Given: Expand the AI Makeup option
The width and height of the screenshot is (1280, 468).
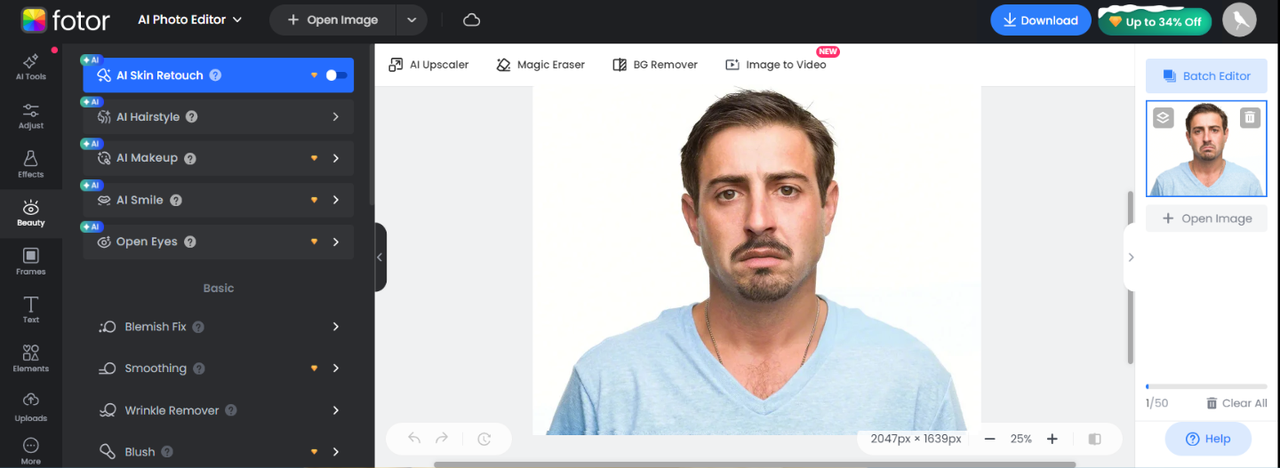Looking at the screenshot, I should (336, 158).
